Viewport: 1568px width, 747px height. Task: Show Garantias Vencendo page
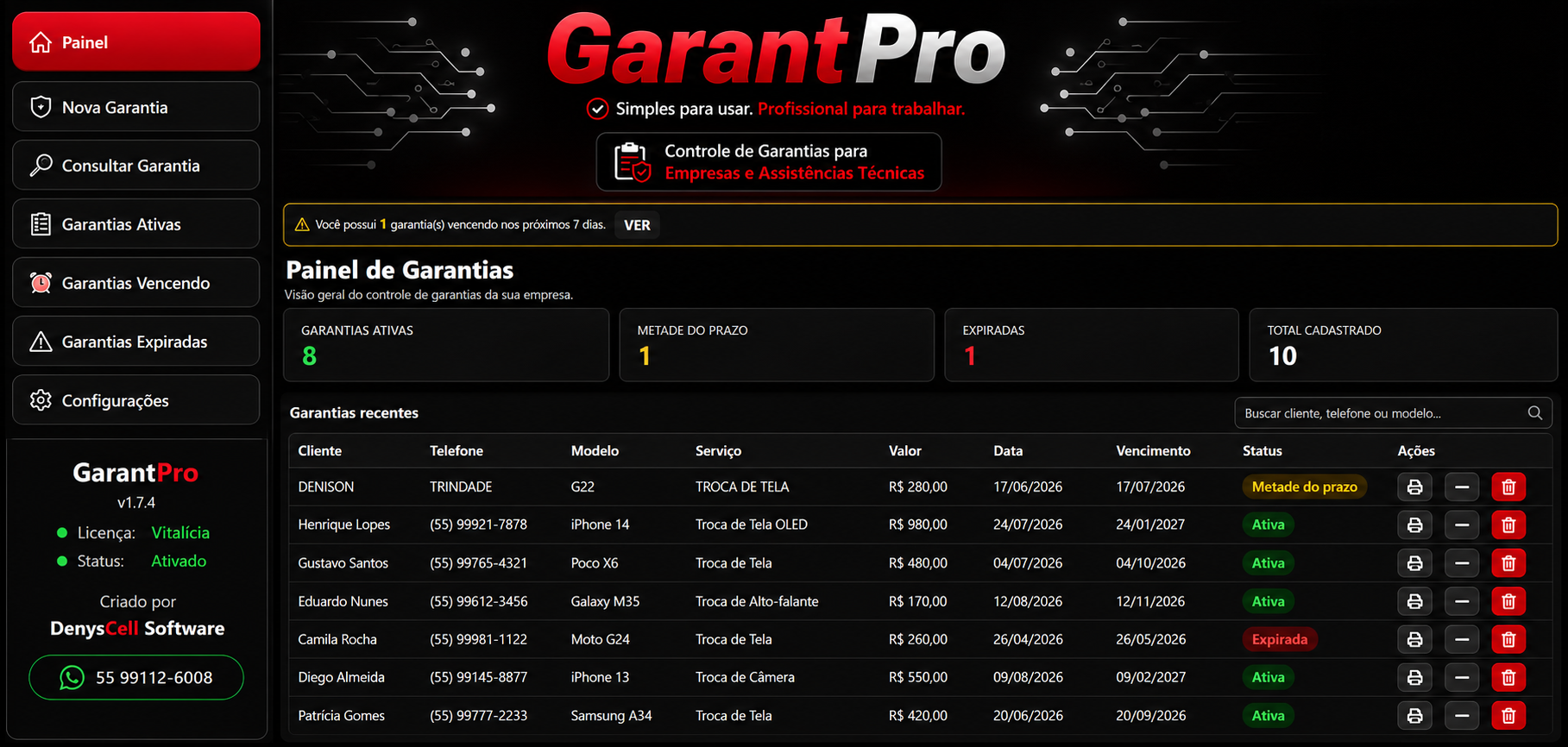click(136, 283)
